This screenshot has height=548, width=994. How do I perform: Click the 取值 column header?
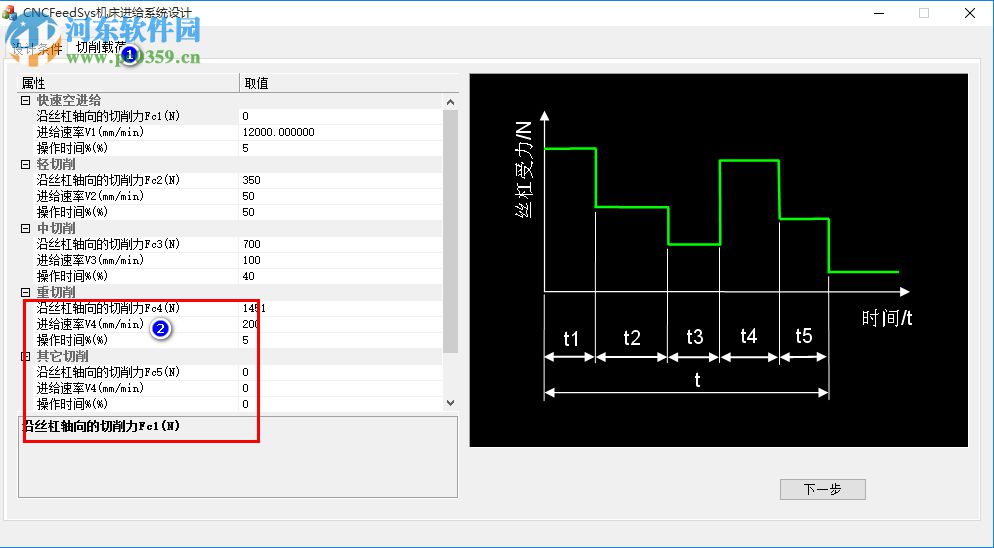point(349,83)
